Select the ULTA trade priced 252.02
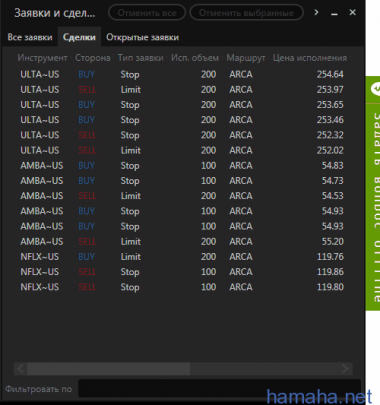 pos(182,150)
